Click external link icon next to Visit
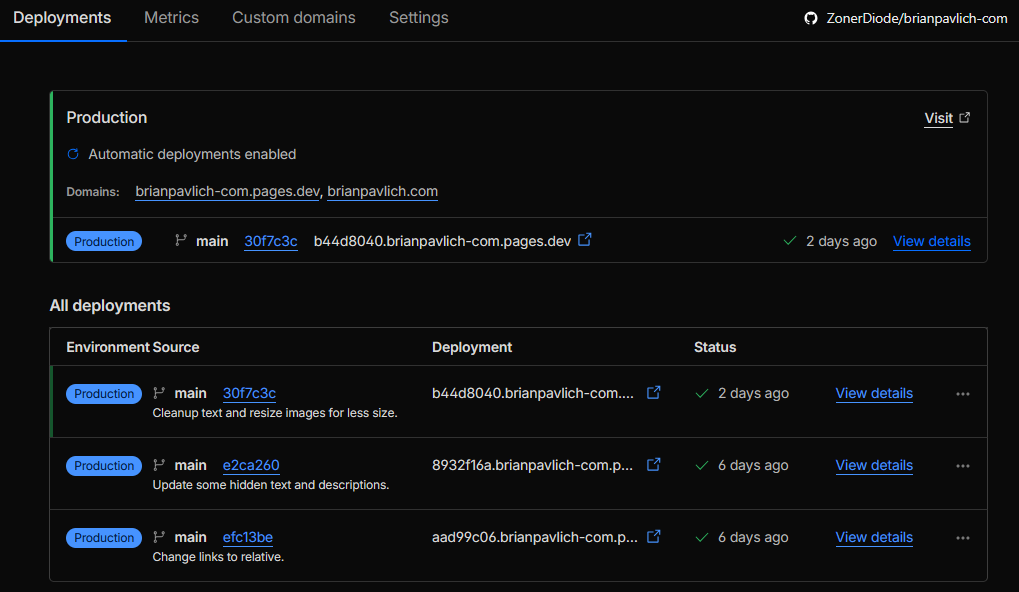This screenshot has height=592, width=1019. (x=964, y=118)
